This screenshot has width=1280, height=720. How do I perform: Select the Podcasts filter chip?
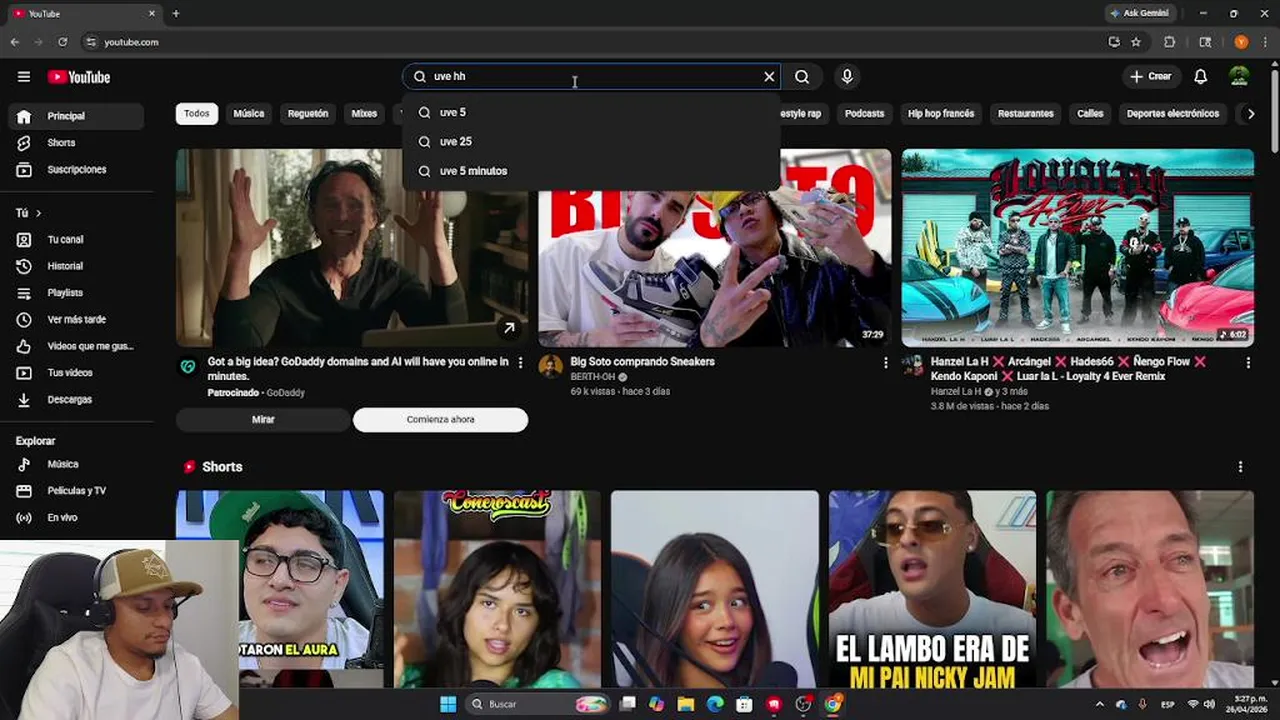[x=864, y=114]
